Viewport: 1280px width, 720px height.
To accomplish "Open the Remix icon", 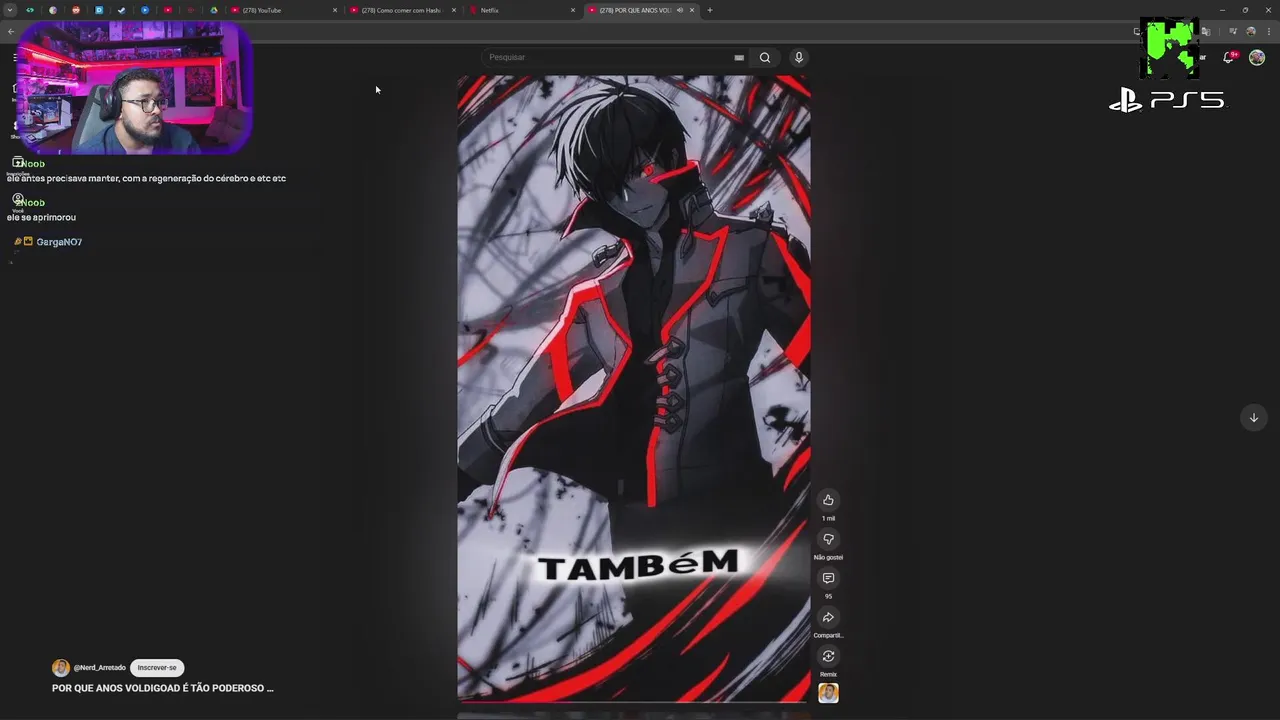I will pyautogui.click(x=828, y=656).
